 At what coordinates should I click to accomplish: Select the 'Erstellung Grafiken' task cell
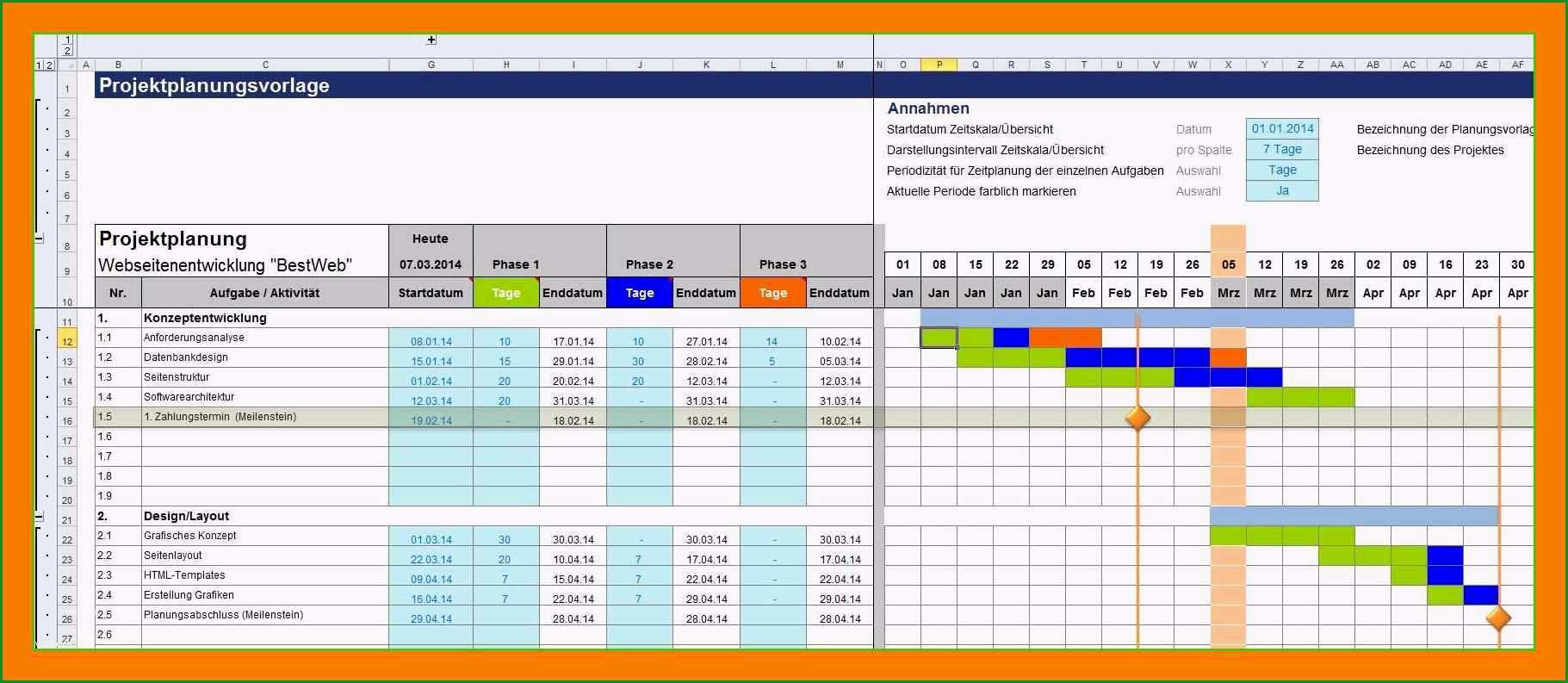click(265, 595)
